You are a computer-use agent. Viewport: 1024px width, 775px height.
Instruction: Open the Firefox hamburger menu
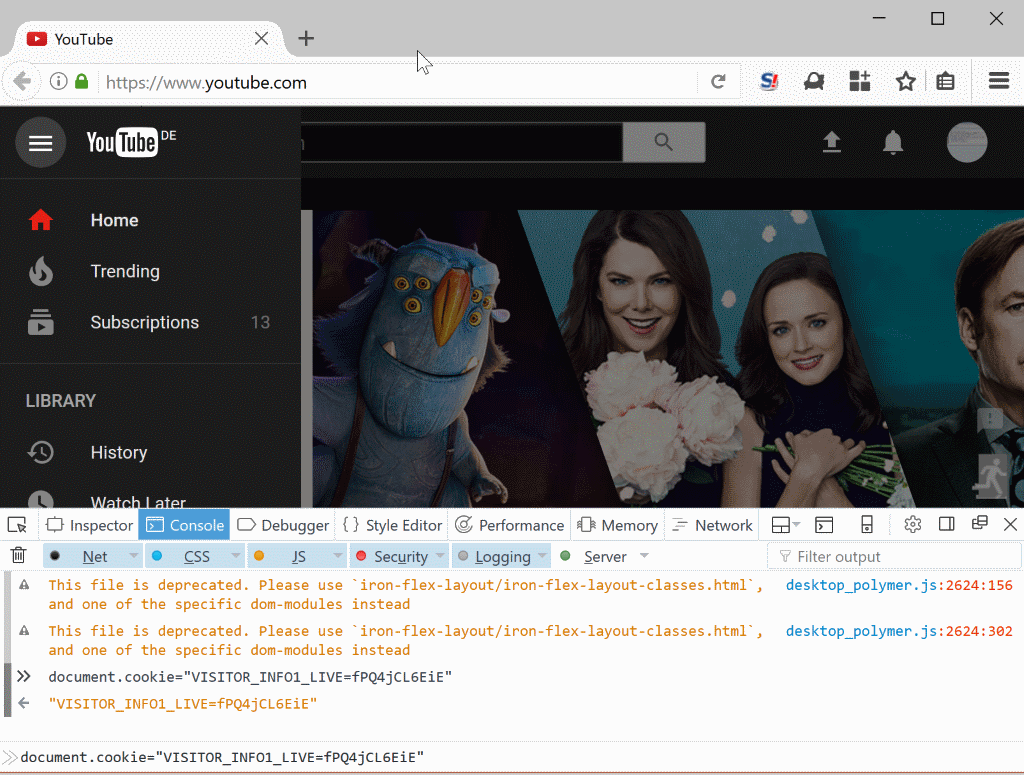coord(999,81)
